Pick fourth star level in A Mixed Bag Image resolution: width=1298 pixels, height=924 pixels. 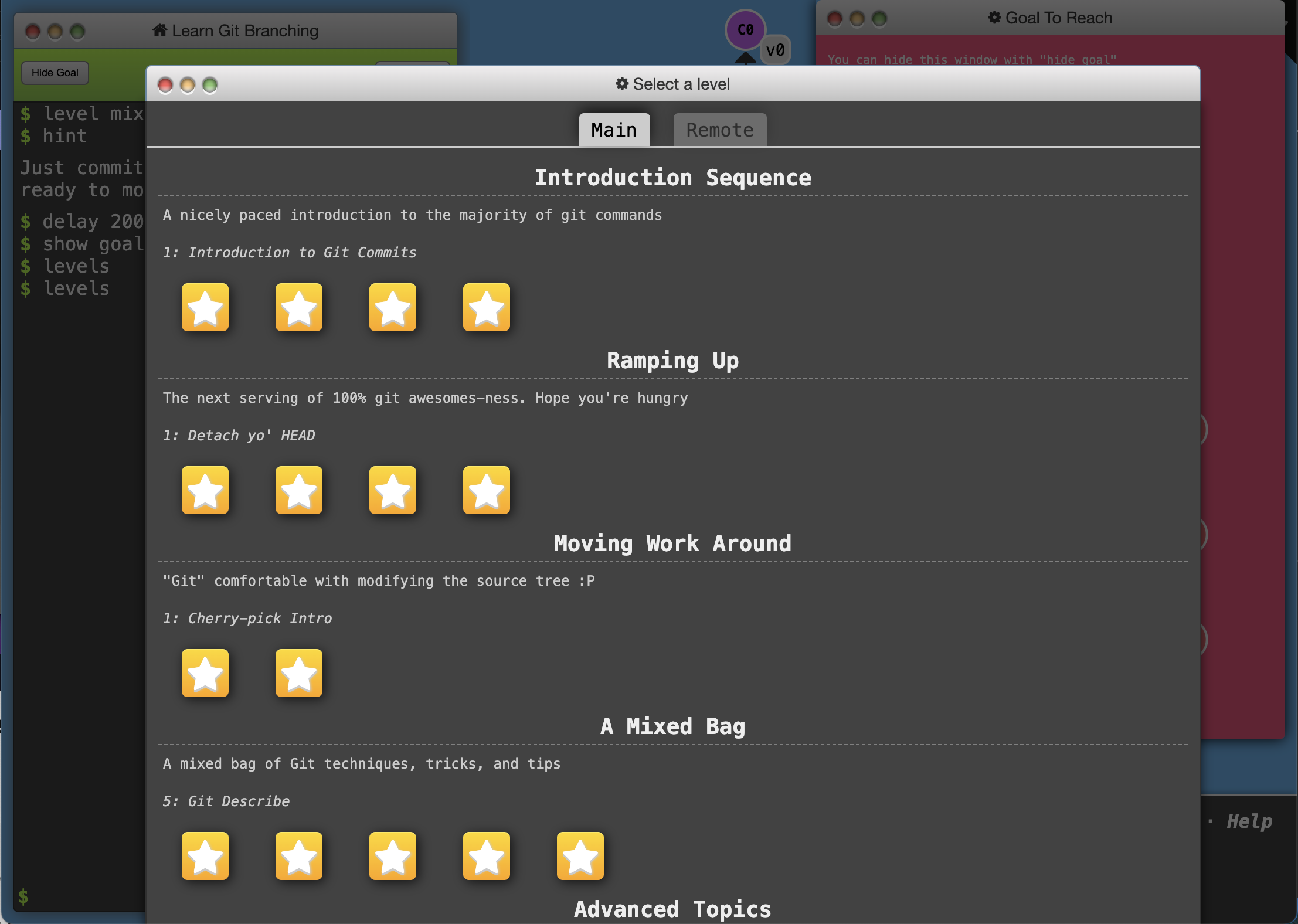487,856
